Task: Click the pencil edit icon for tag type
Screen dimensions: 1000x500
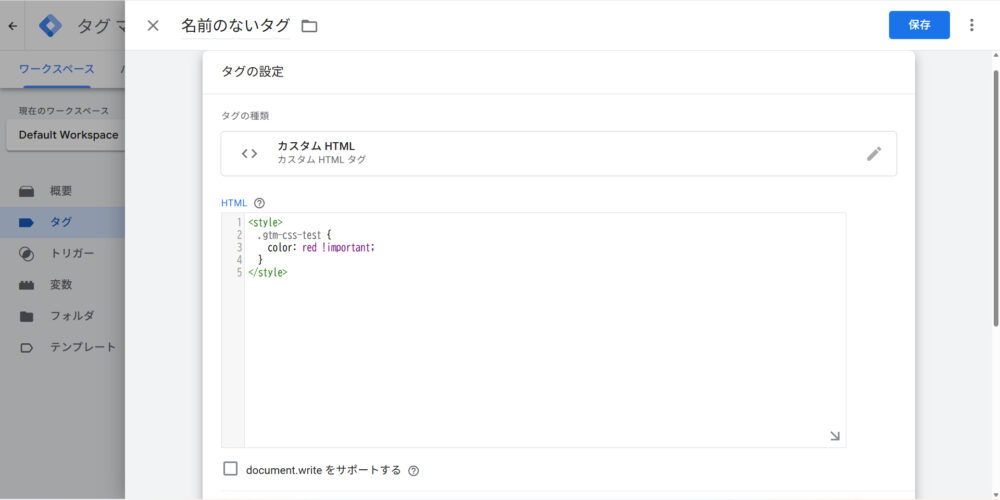Action: tap(874, 154)
